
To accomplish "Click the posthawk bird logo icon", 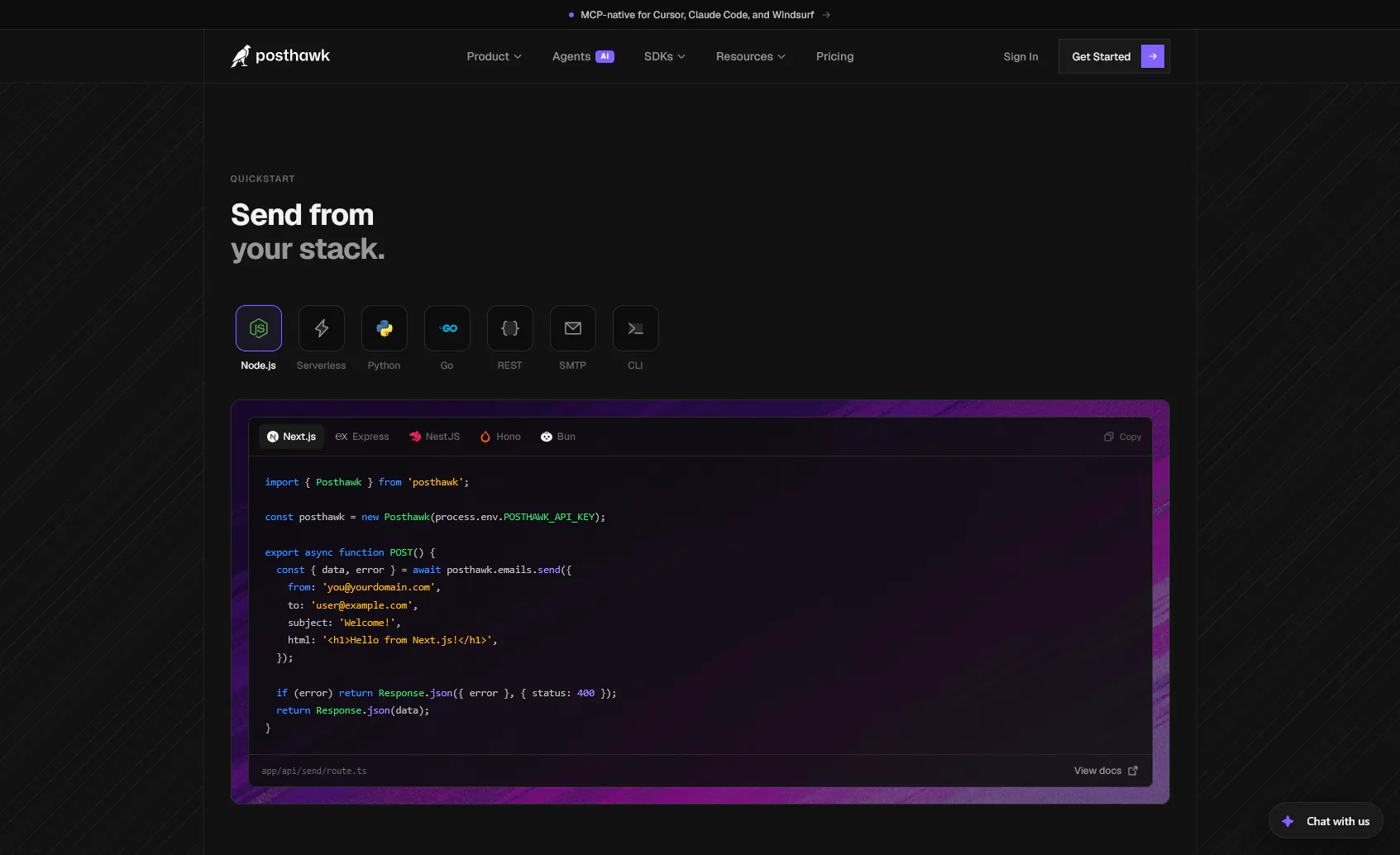I will click(241, 56).
